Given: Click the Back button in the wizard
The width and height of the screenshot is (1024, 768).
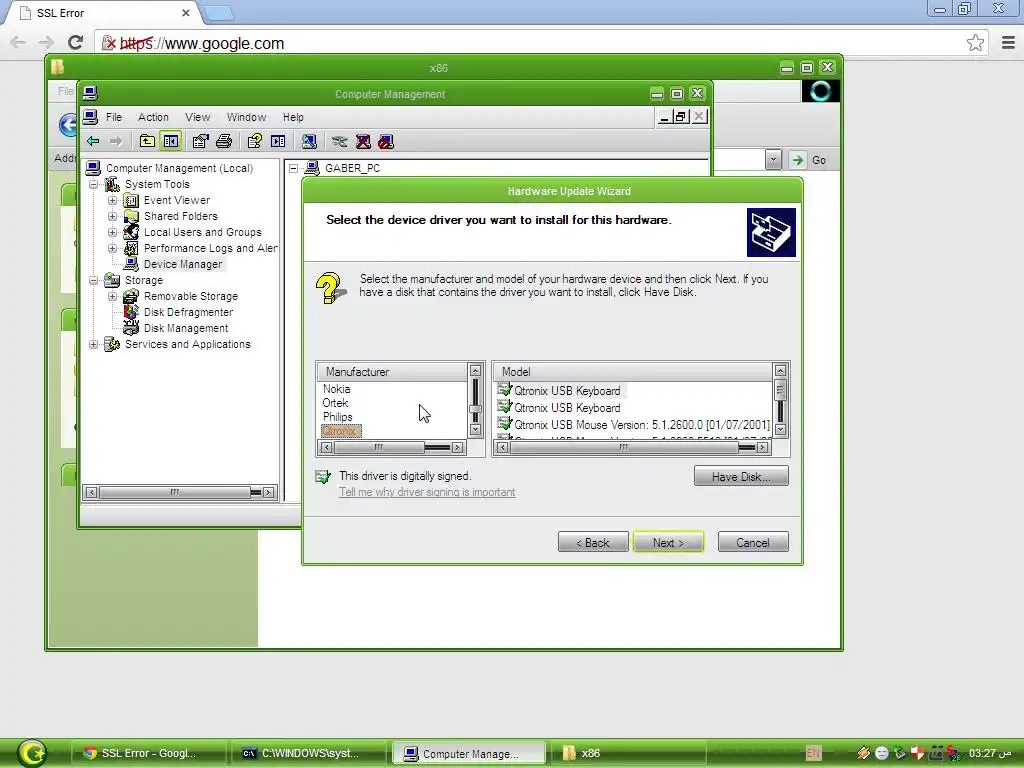Looking at the screenshot, I should pos(593,542).
